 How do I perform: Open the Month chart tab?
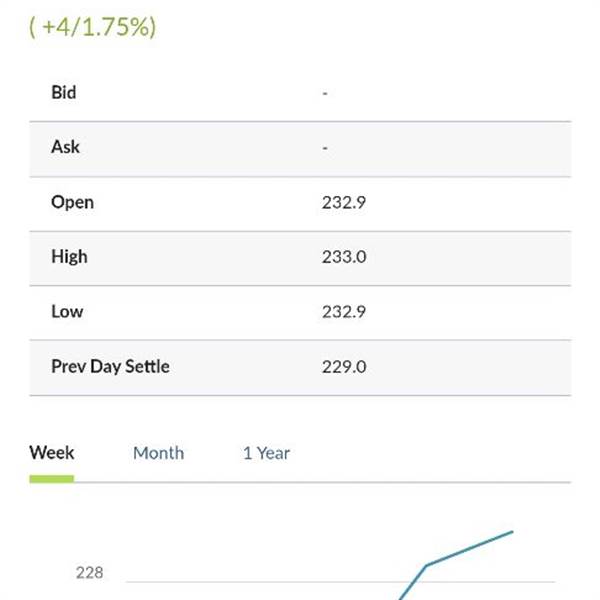pos(158,453)
